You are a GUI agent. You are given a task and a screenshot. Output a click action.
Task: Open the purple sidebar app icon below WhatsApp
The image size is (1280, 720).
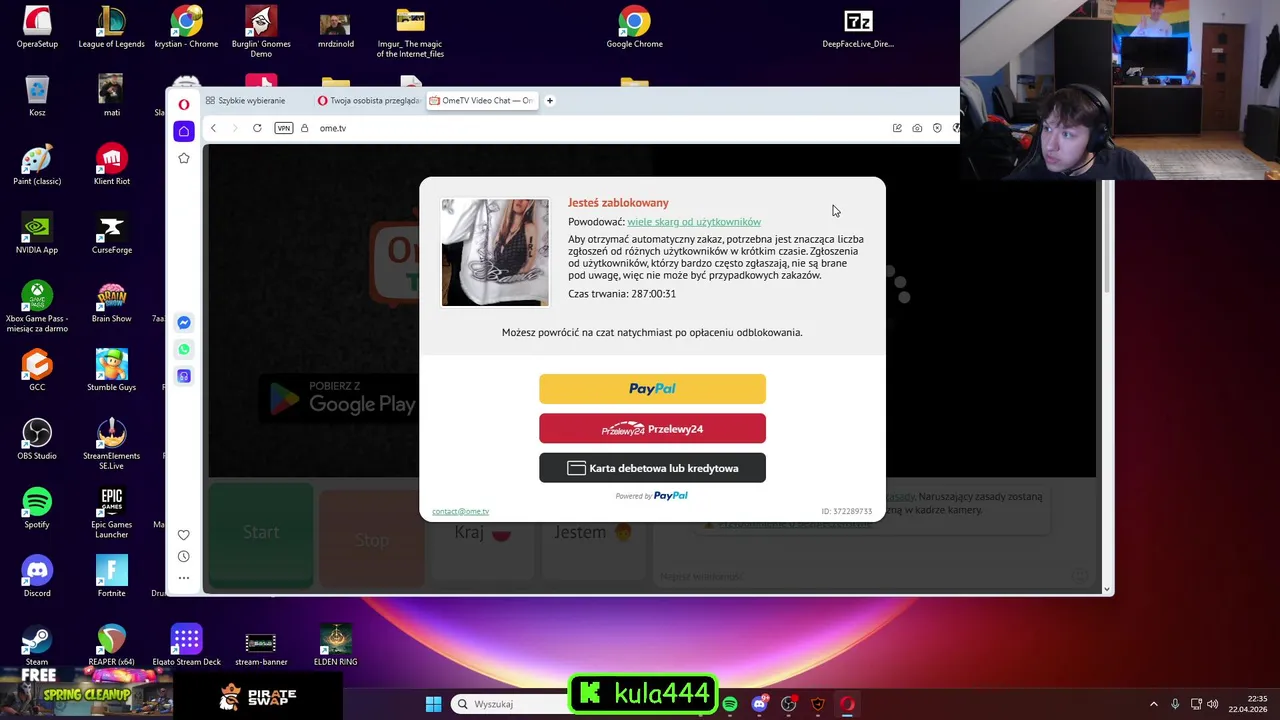click(184, 376)
